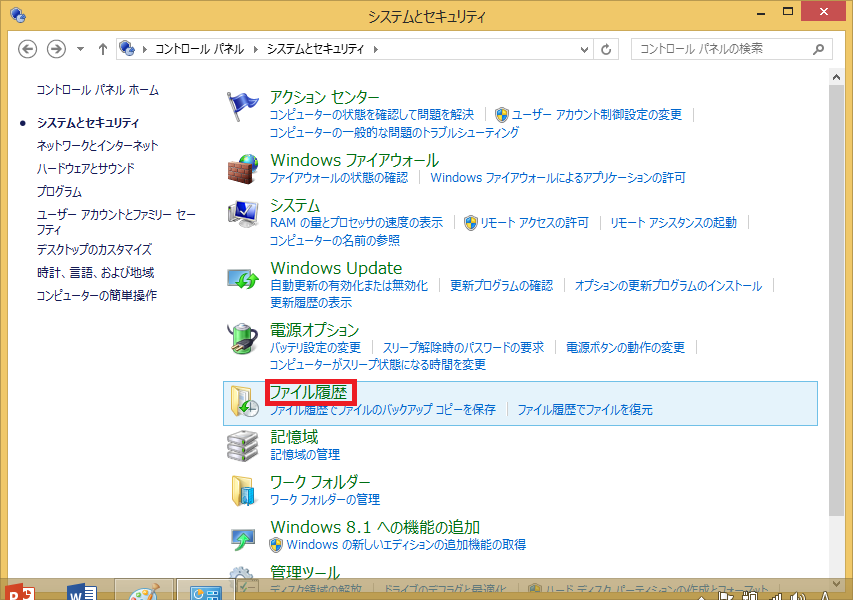Click ユーザー アカウント制御設定の変更 link
The image size is (853, 600).
pyautogui.click(x=597, y=115)
